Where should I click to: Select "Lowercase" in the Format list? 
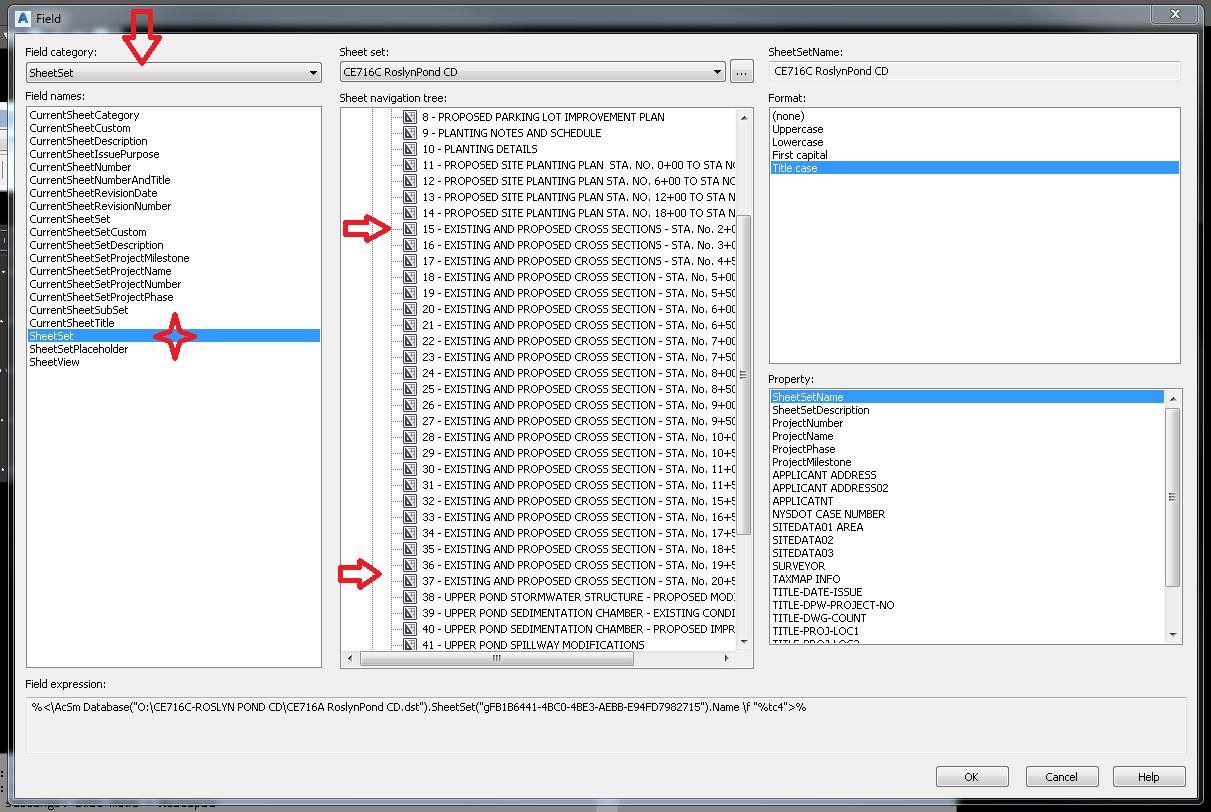(x=800, y=141)
